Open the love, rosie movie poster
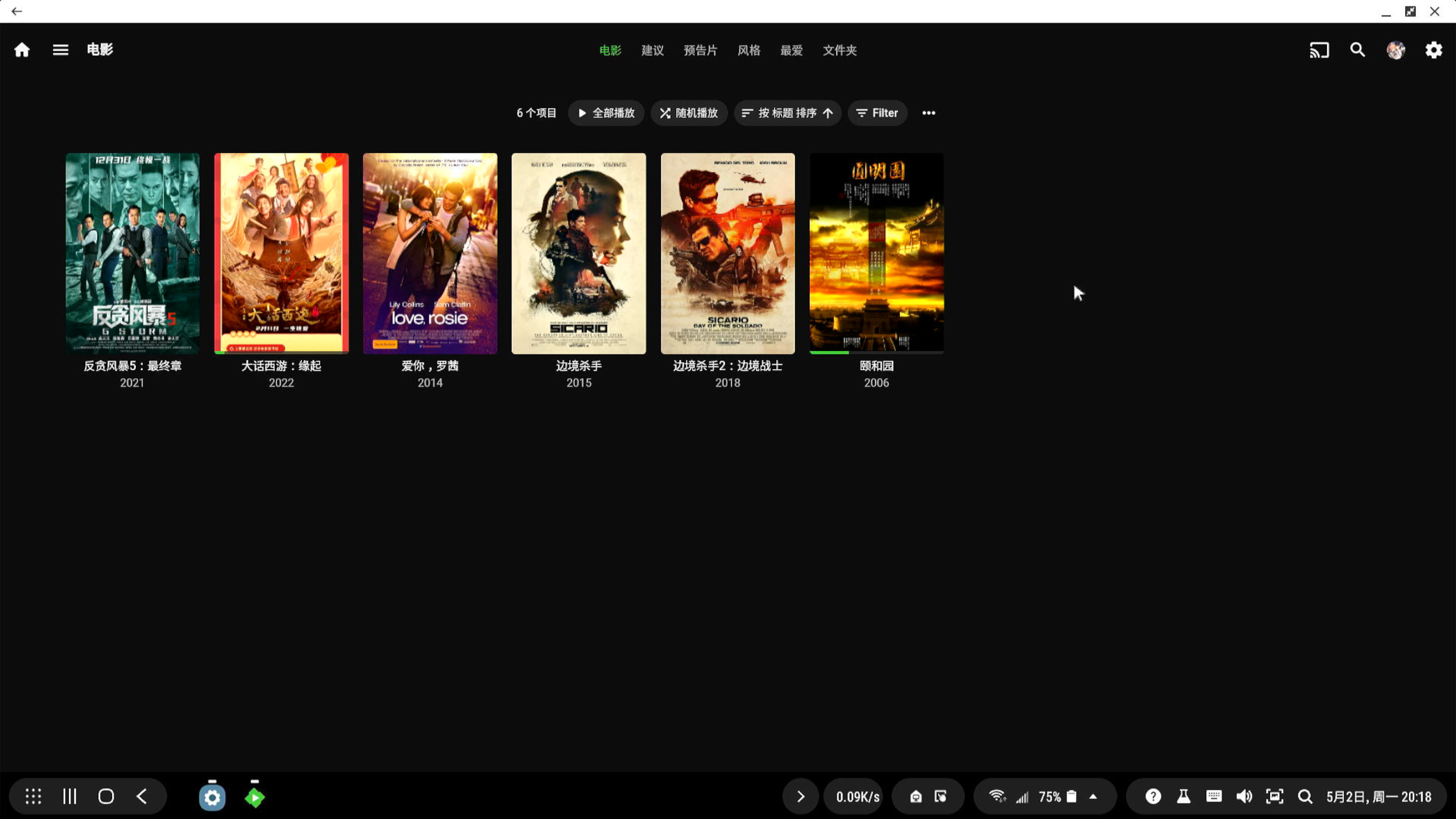This screenshot has width=1456, height=819. point(430,253)
